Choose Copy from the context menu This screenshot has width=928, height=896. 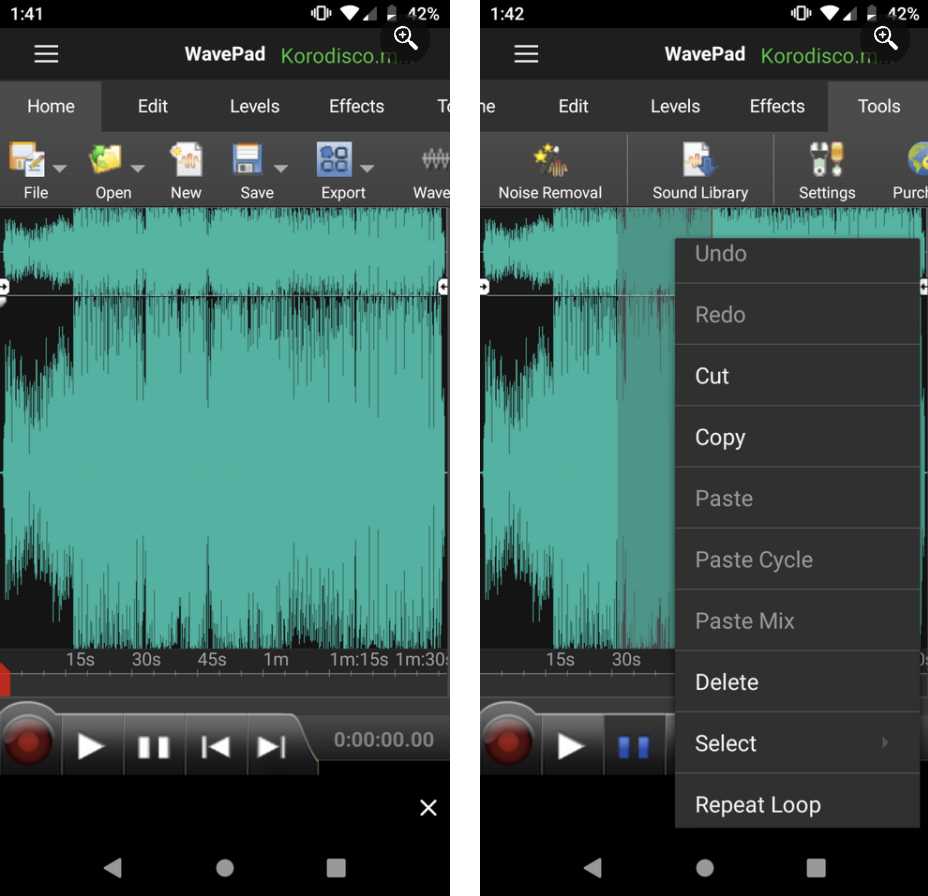(797, 437)
